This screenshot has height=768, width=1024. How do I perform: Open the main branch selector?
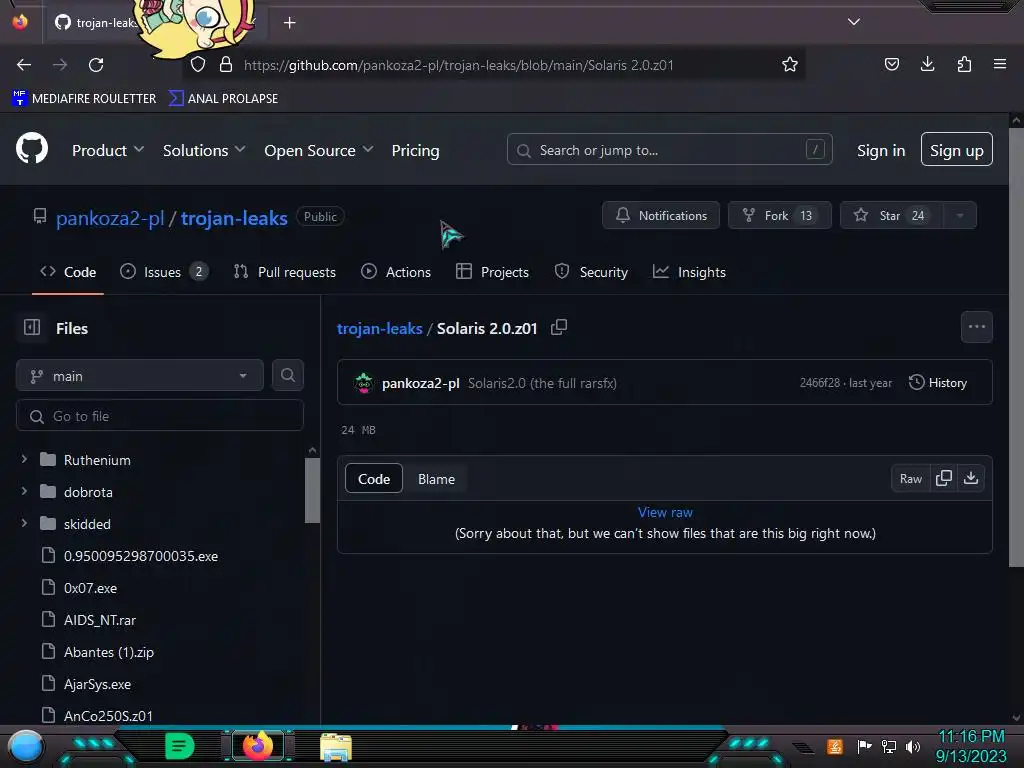click(140, 376)
